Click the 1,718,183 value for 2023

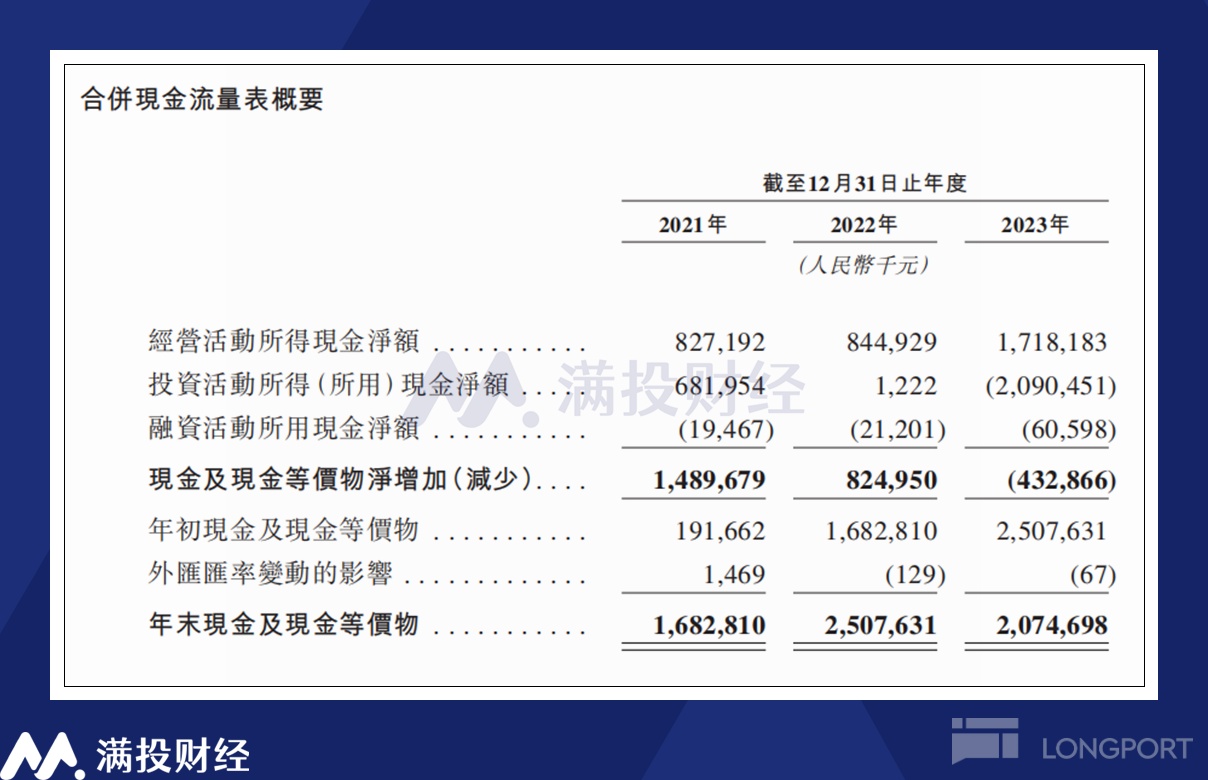click(1051, 343)
